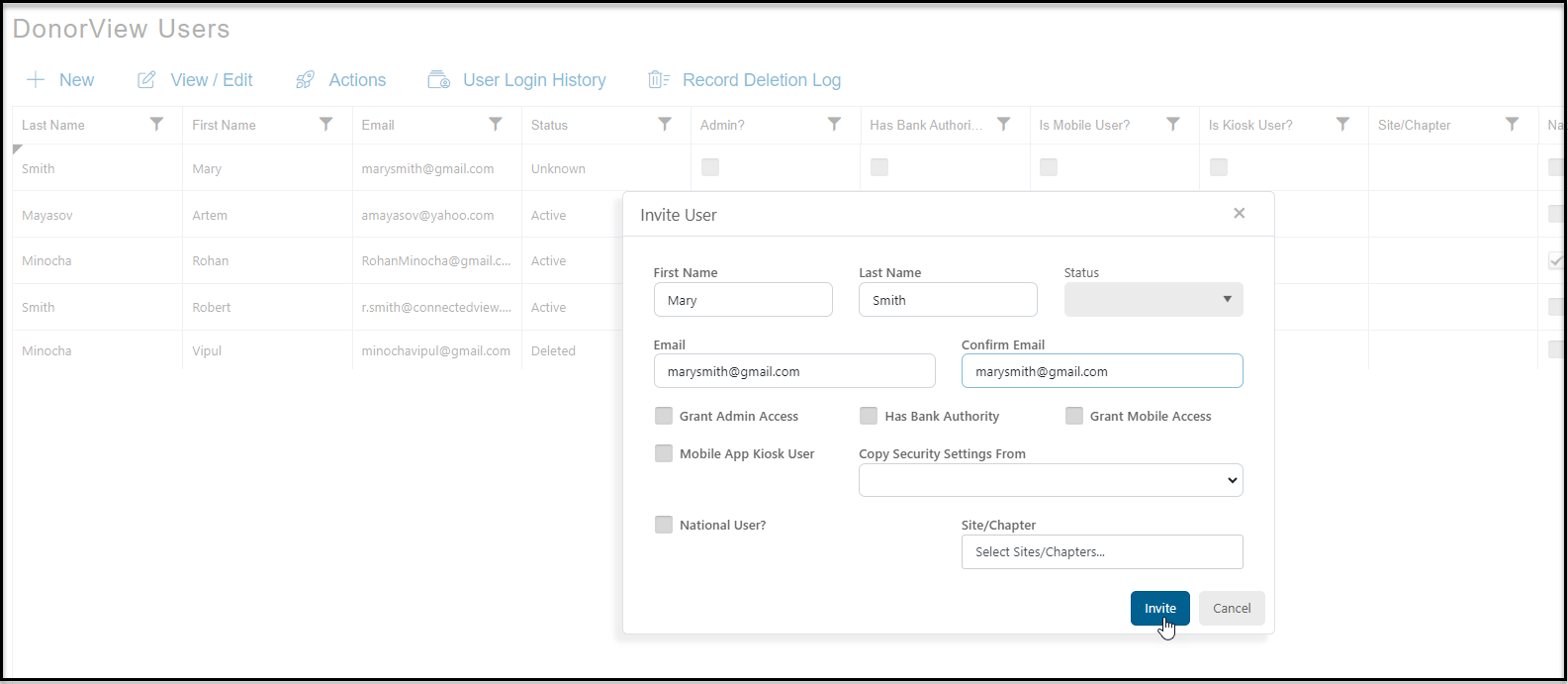Sort by Is Mobile User? header
Viewport: 1568px width, 684px height.
(1084, 126)
